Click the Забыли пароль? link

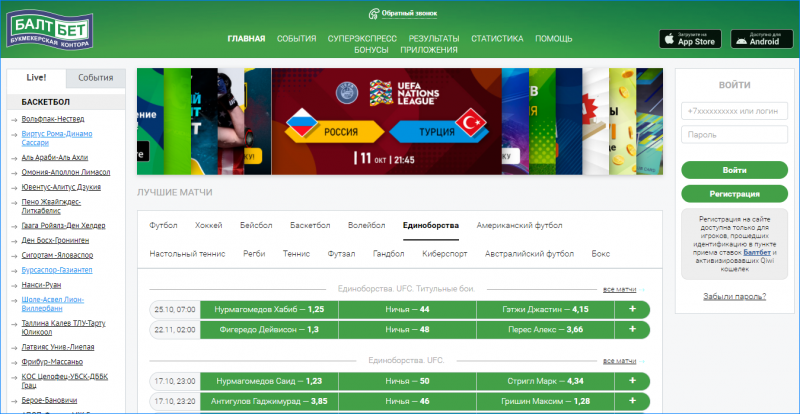pyautogui.click(x=735, y=297)
